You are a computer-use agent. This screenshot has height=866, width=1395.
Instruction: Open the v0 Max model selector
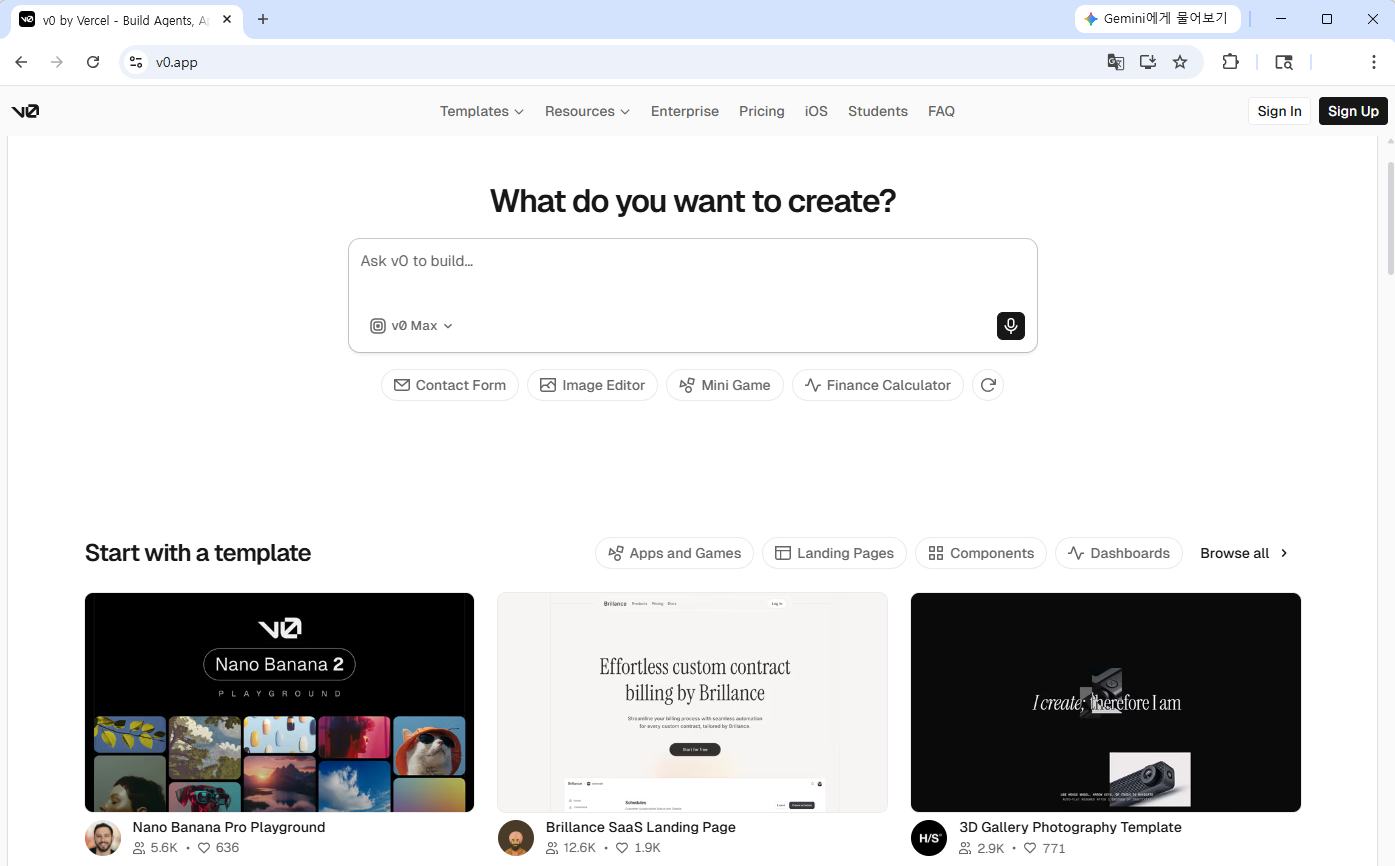pyautogui.click(x=412, y=326)
